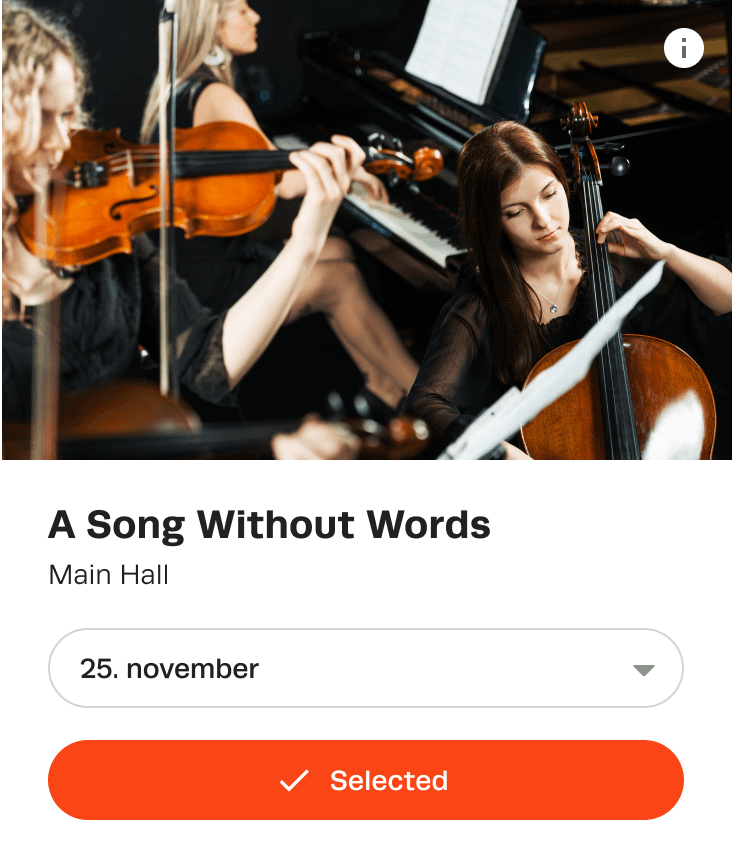Click the orange Selected button
Viewport: 732px width, 868px height.
[366, 780]
